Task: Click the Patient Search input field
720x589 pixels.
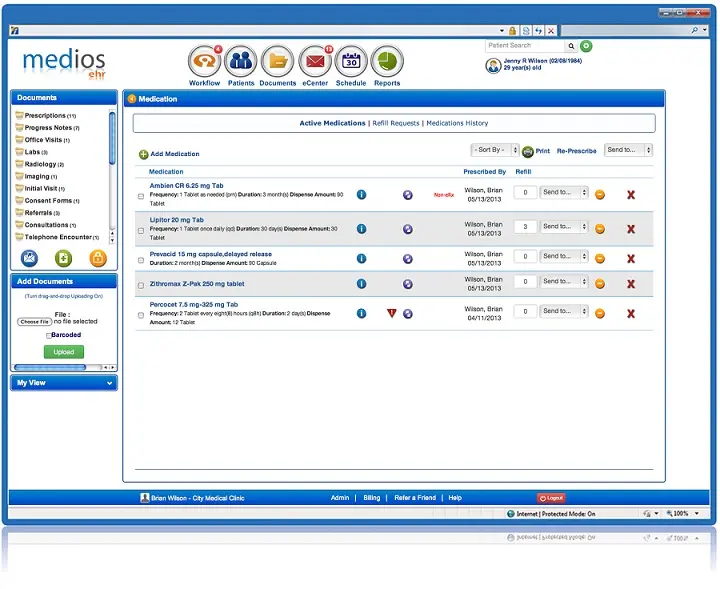Action: click(x=525, y=46)
